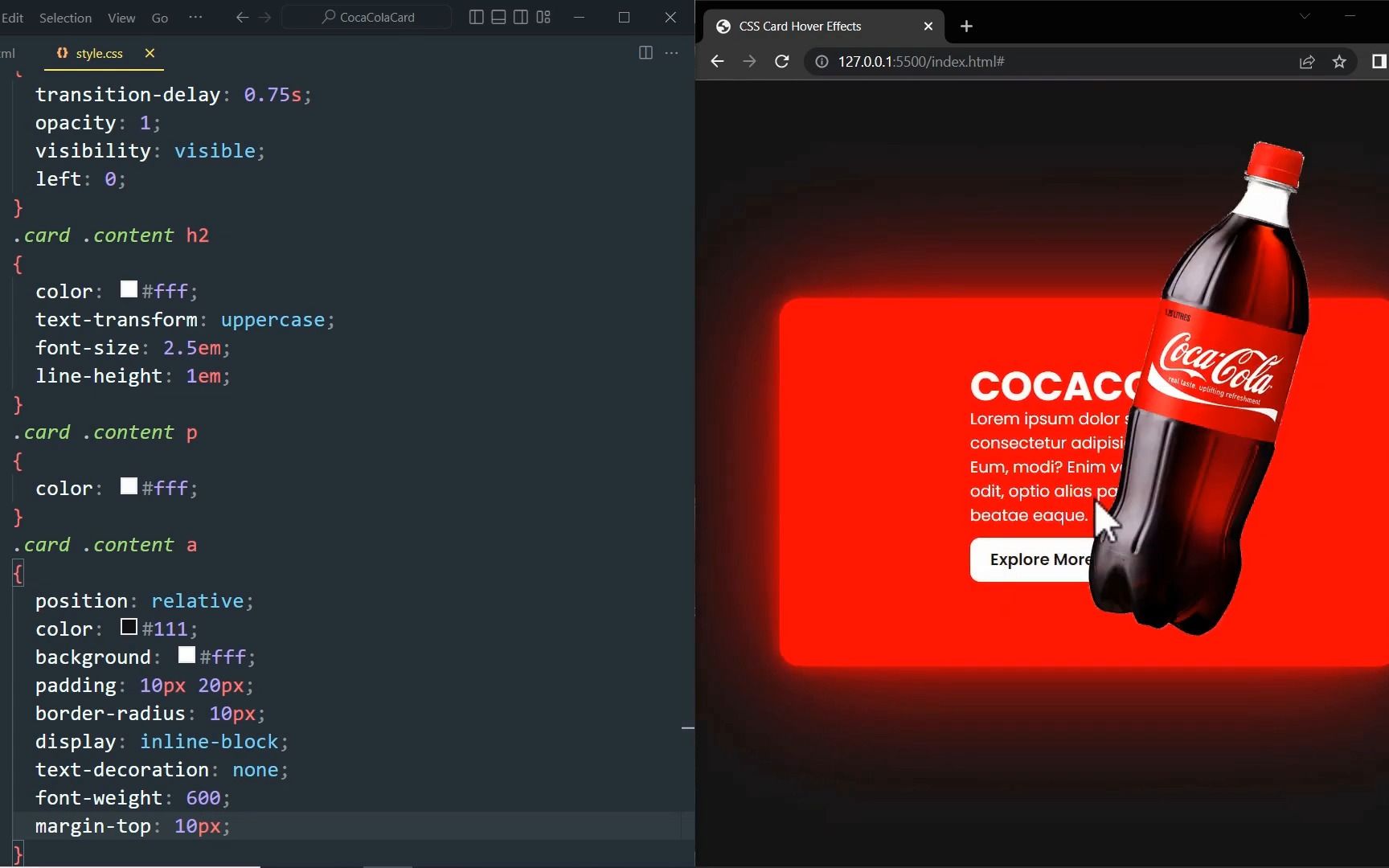
Task: Click the Split Editor icon
Action: pos(645,53)
